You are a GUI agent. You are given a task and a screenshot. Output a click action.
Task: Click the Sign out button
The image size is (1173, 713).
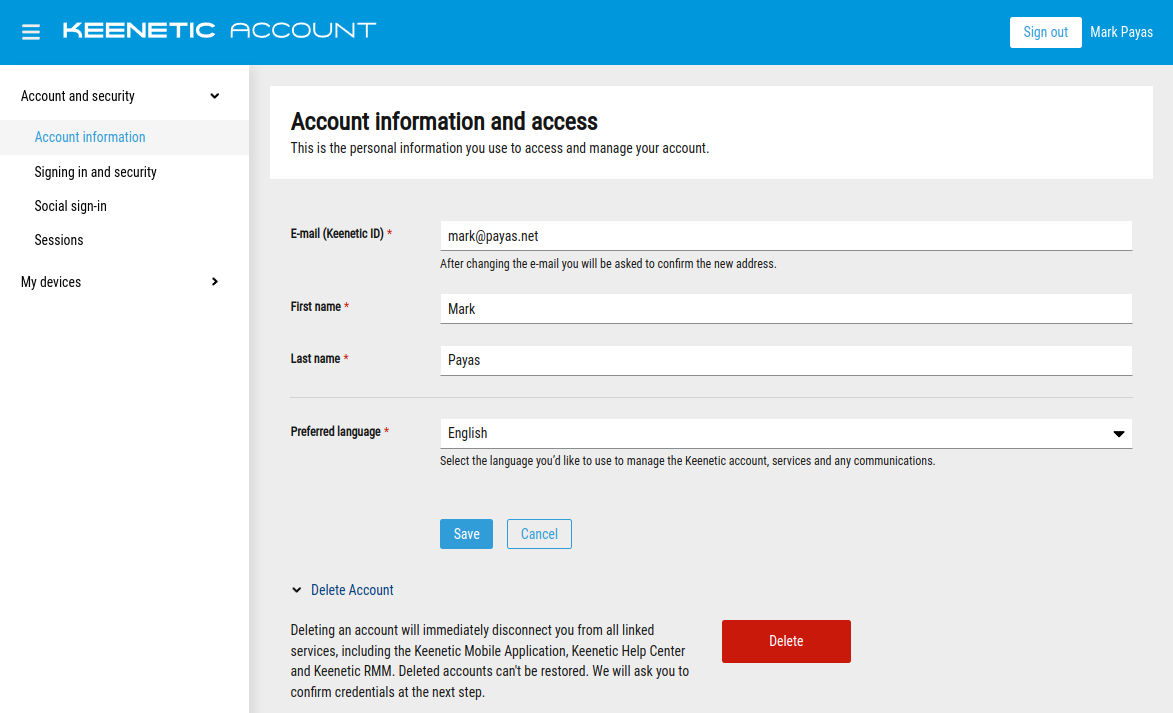click(x=1045, y=32)
